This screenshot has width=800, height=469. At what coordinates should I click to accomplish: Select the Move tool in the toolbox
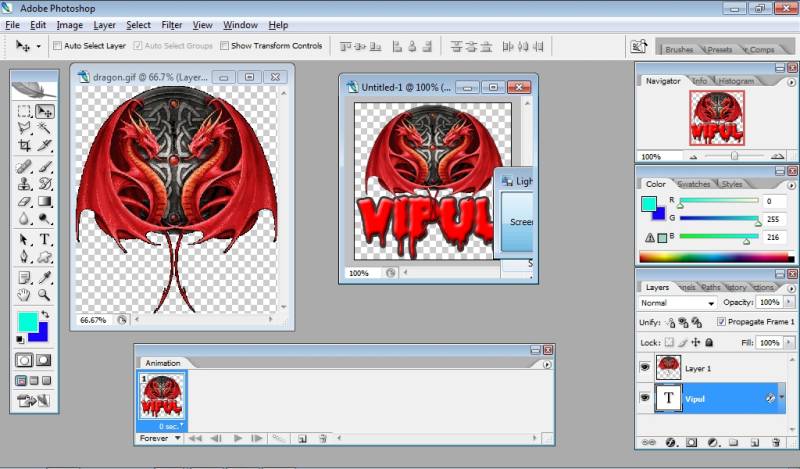[x=45, y=111]
